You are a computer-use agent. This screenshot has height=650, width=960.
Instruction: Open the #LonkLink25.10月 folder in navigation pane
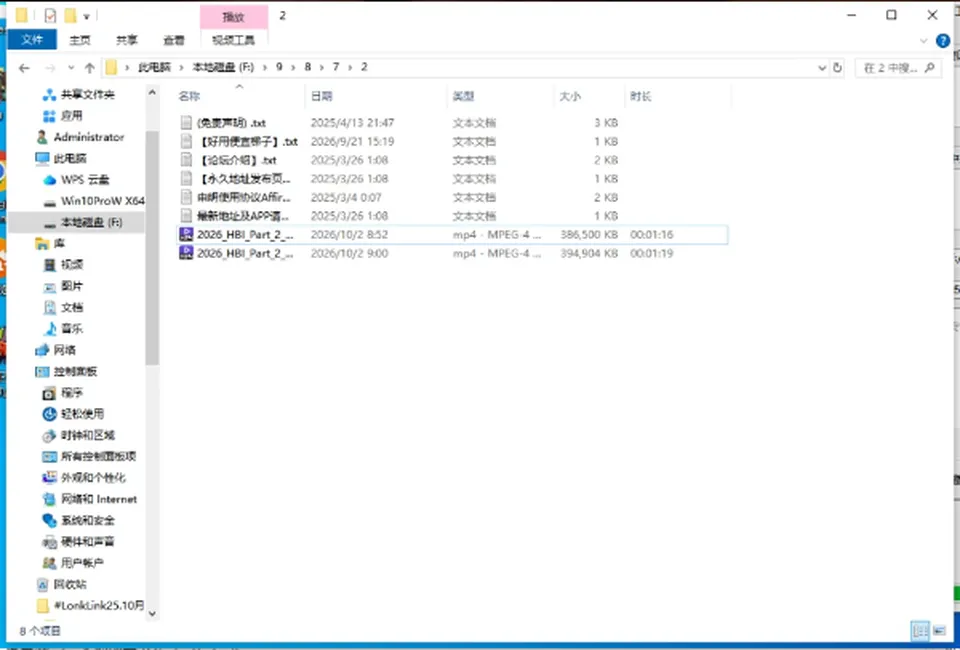(91, 606)
